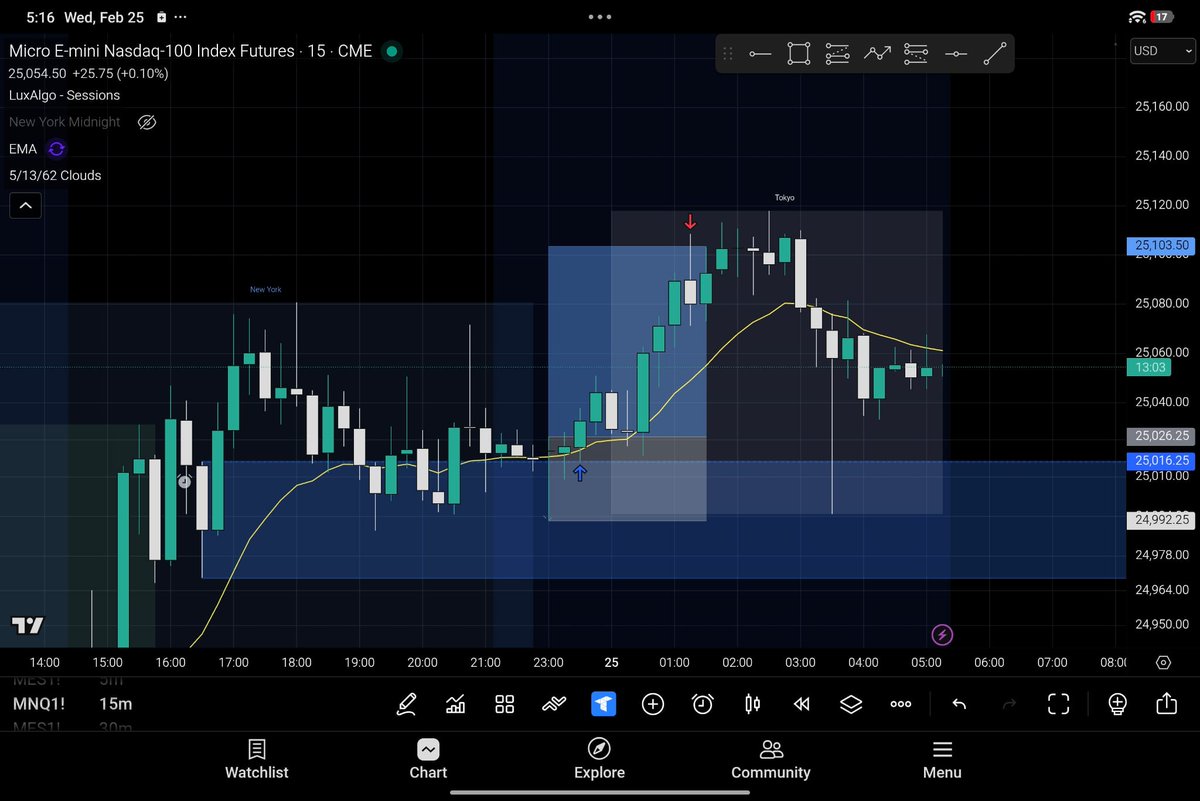This screenshot has height=801, width=1200.
Task: Open more options three-dots icon
Action: (x=901, y=704)
